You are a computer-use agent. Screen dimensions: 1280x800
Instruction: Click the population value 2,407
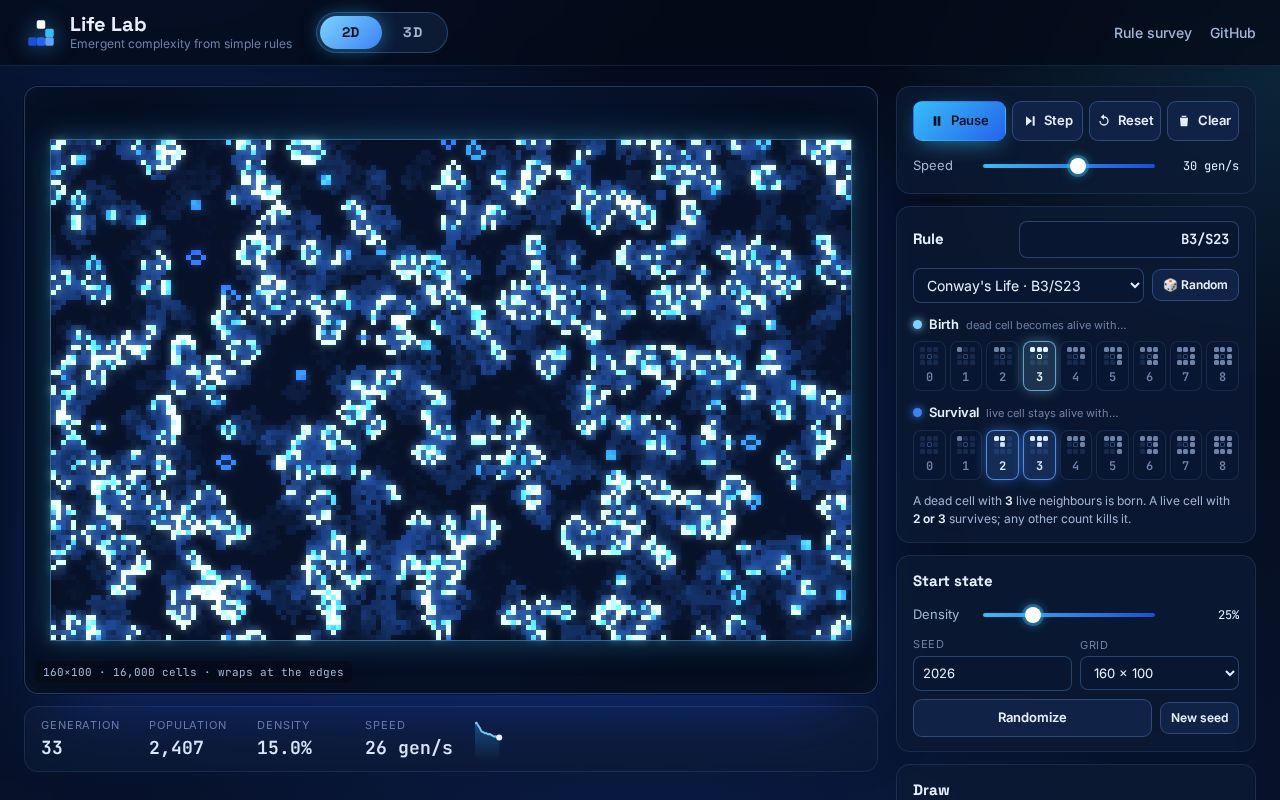[x=176, y=748]
